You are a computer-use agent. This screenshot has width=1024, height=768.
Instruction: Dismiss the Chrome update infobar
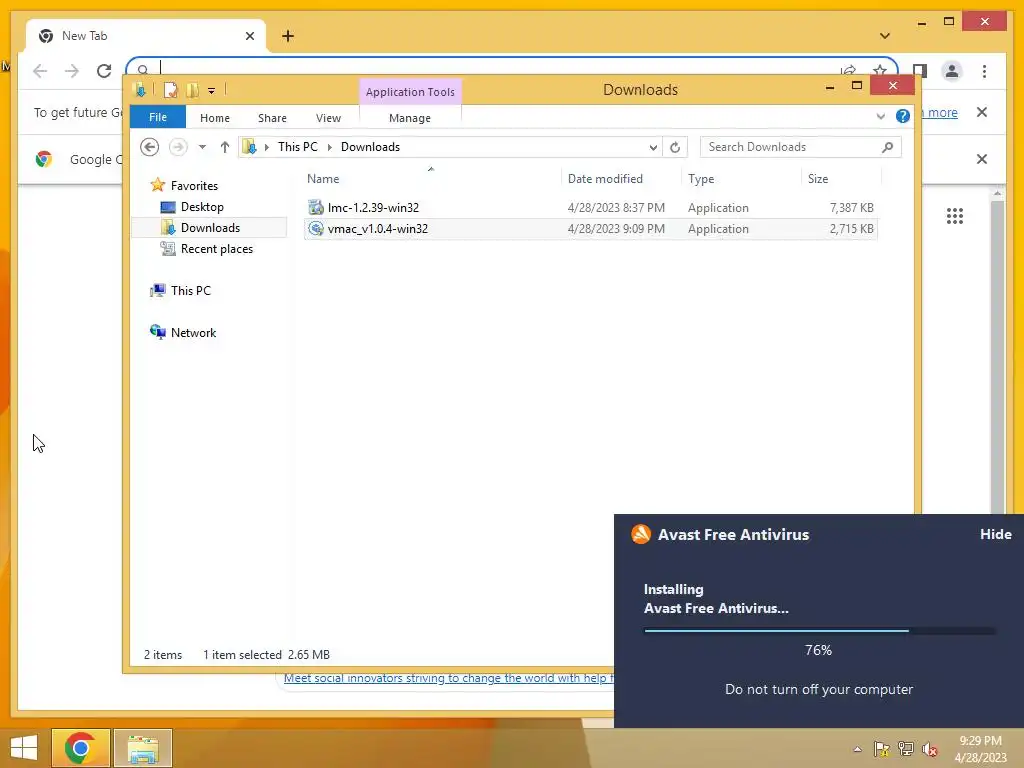tap(982, 112)
